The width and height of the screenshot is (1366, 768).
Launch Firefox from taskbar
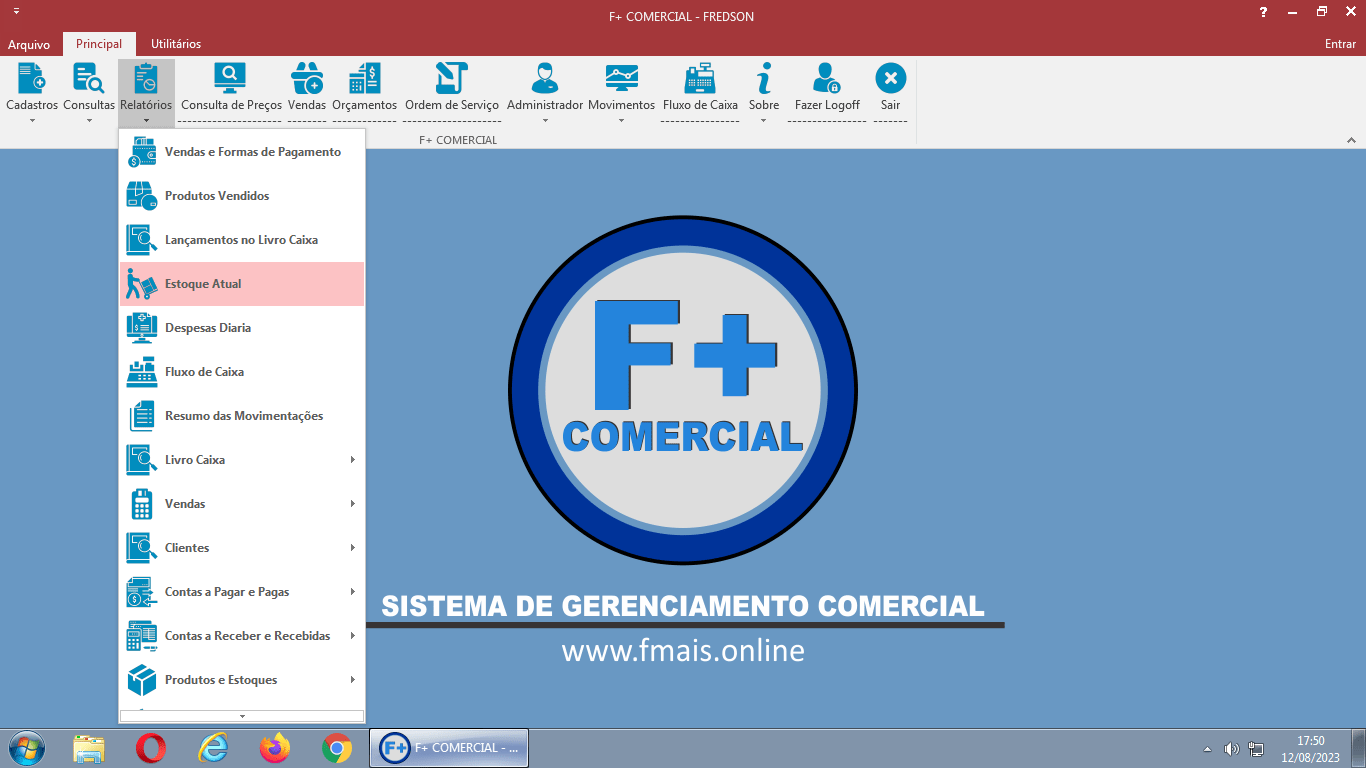(x=275, y=748)
